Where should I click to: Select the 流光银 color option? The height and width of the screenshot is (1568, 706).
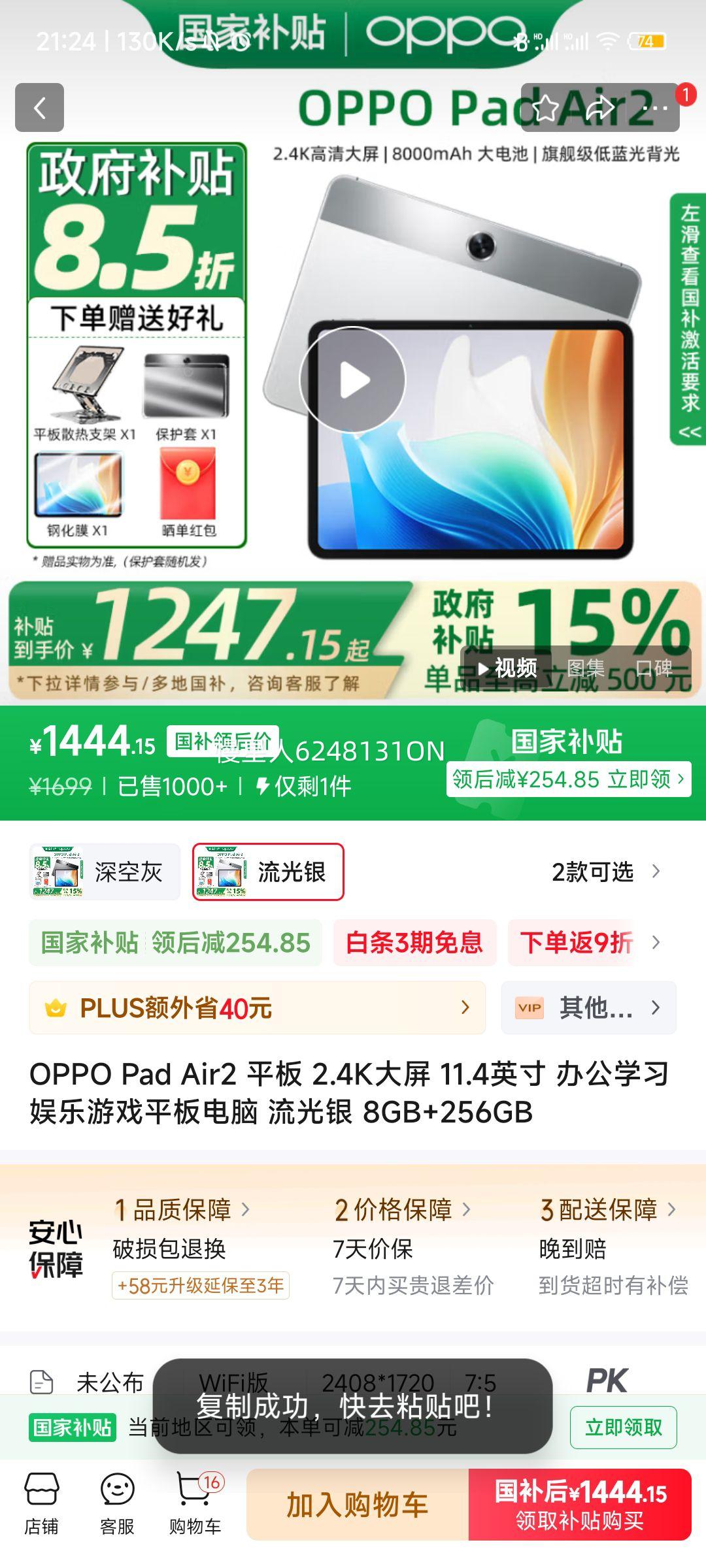(x=268, y=872)
